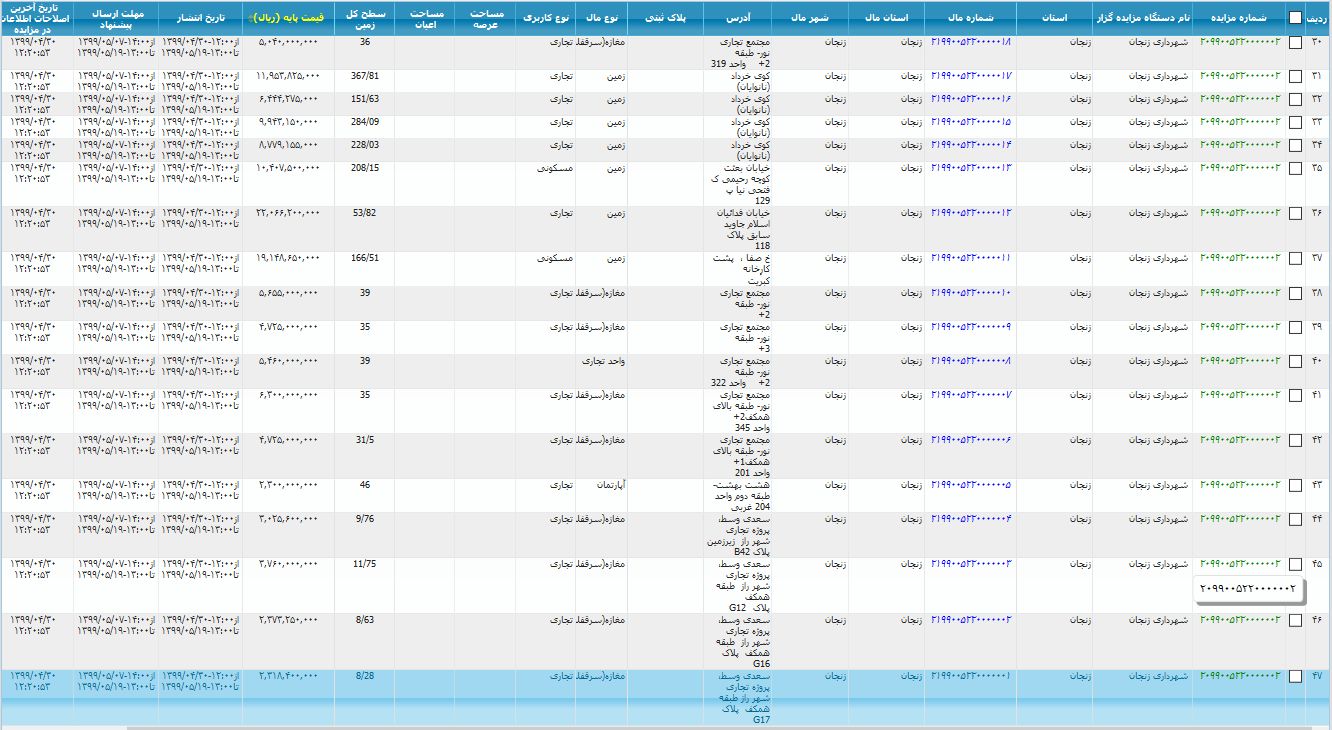Open property number link ending ۱۴ in row ۳۴
Viewport: 1332px width, 730px height.
point(971,145)
